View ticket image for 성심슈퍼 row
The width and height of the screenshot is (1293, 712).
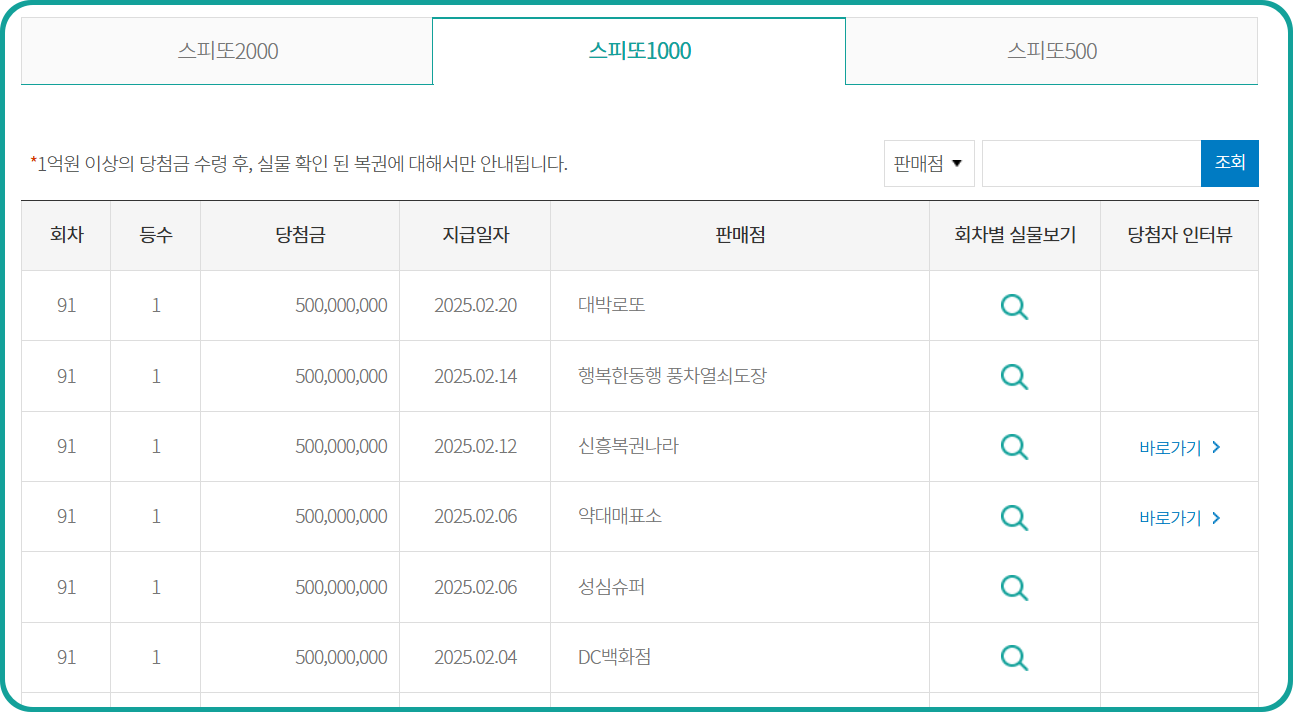point(1014,588)
